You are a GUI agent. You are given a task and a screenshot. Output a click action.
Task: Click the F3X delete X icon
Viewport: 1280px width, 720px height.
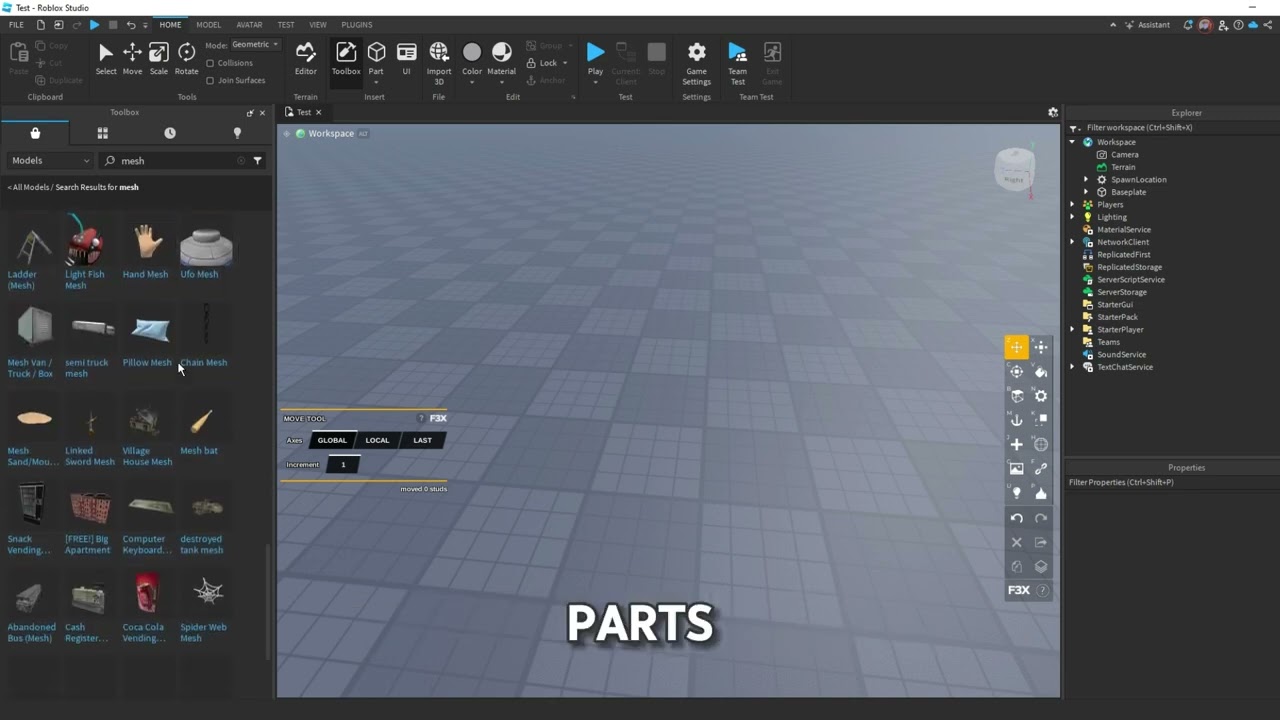[x=1016, y=542]
